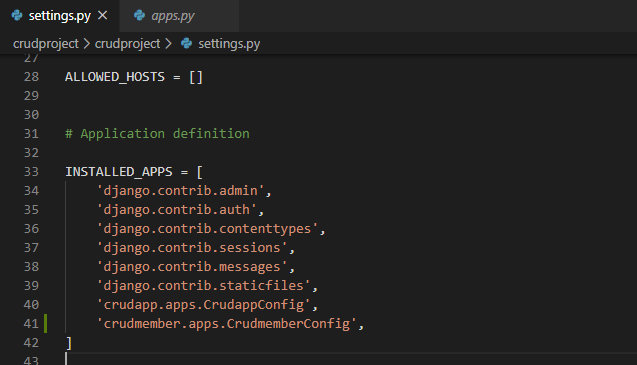Click 'django.contrib.staticfiles' string

tap(204, 285)
